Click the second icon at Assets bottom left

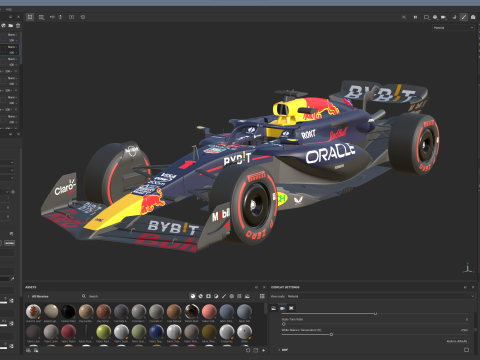[36, 350]
